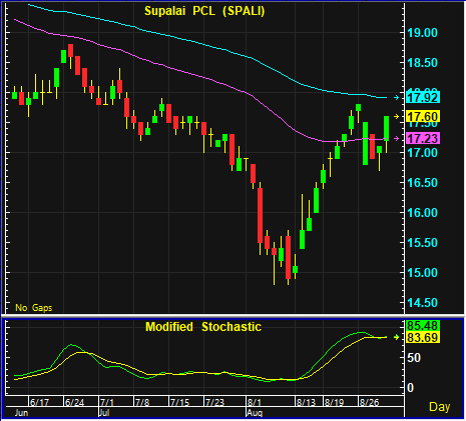Select the 7/1 date marker

107,402
